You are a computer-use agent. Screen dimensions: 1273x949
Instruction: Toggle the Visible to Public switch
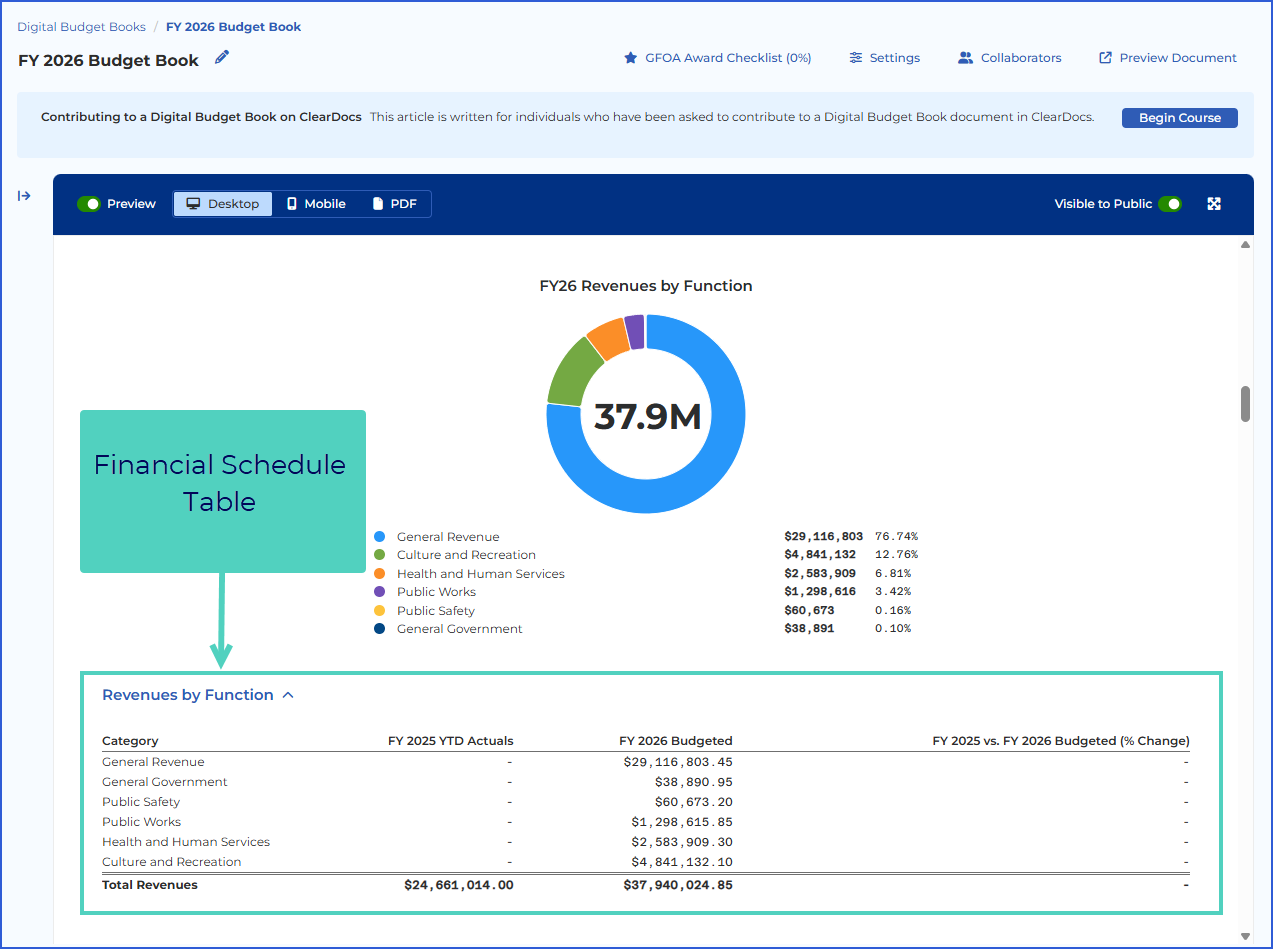coord(1170,204)
